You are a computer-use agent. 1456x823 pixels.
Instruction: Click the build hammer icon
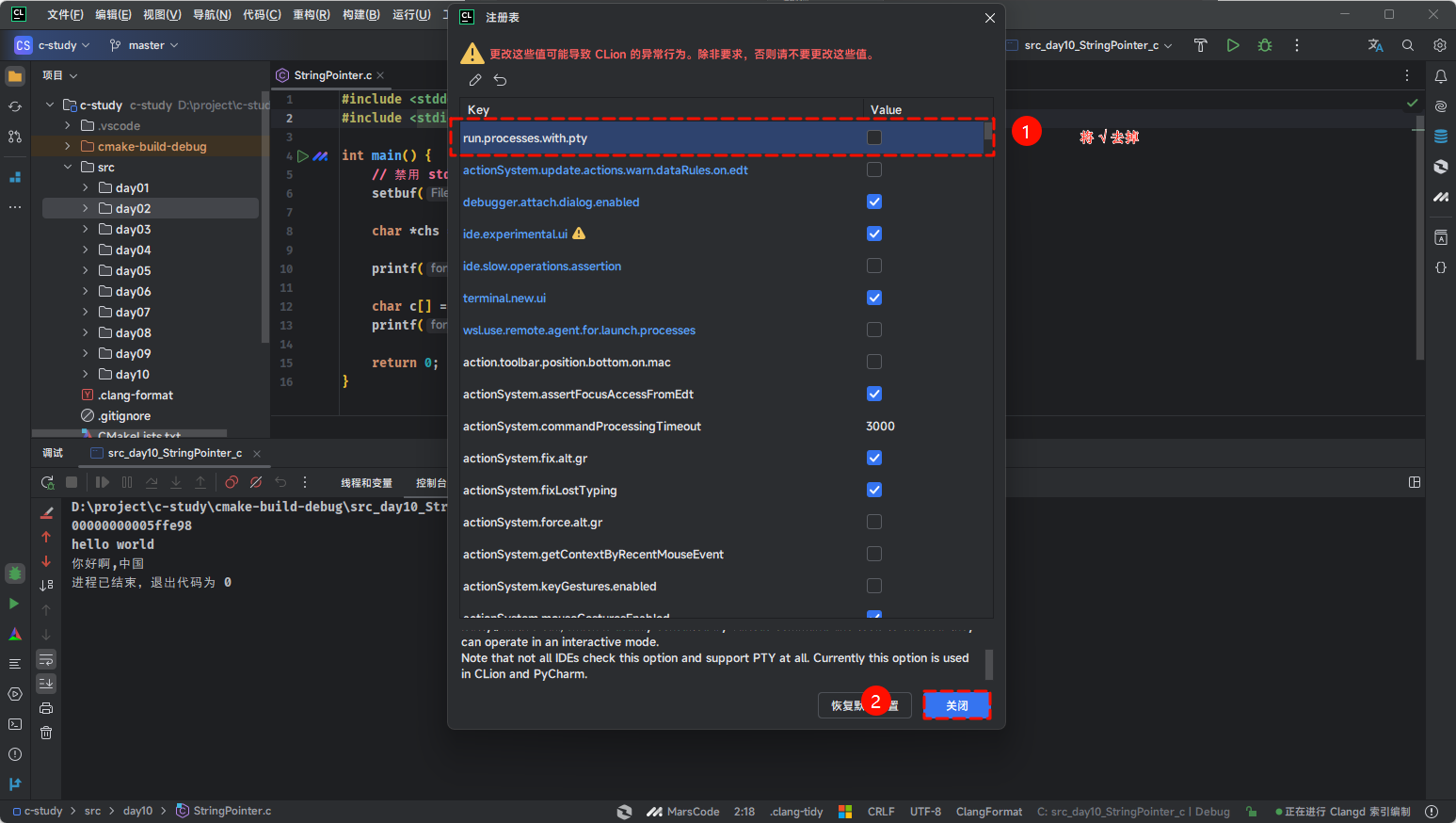[x=1200, y=45]
